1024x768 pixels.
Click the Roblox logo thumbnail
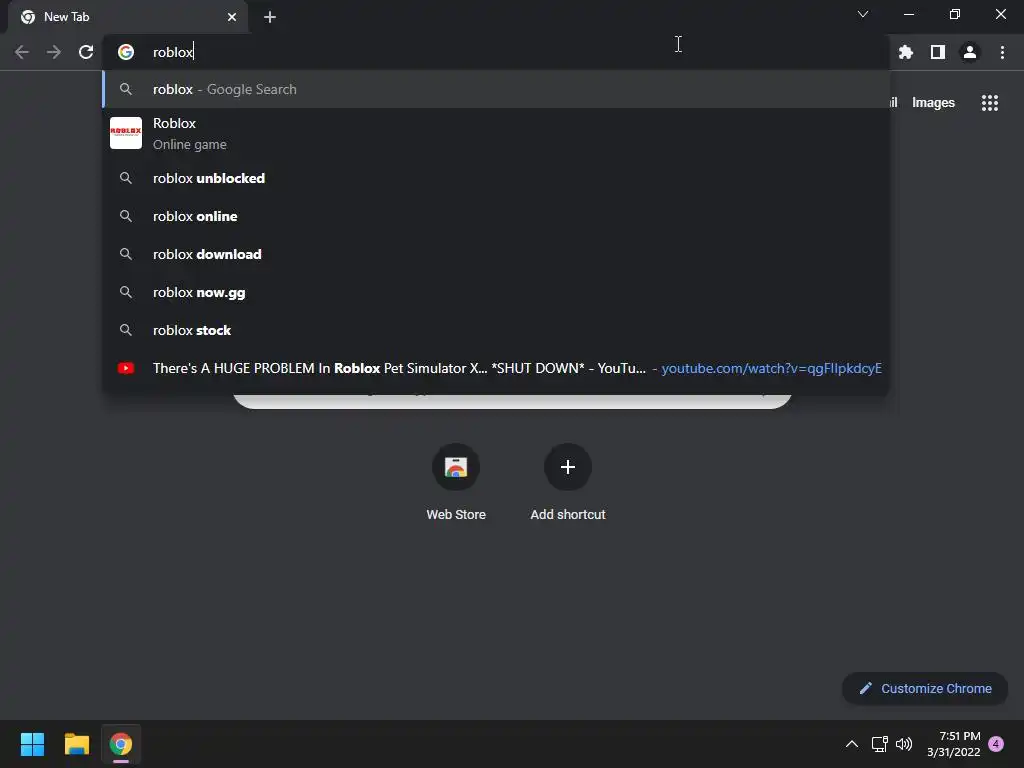pyautogui.click(x=126, y=133)
